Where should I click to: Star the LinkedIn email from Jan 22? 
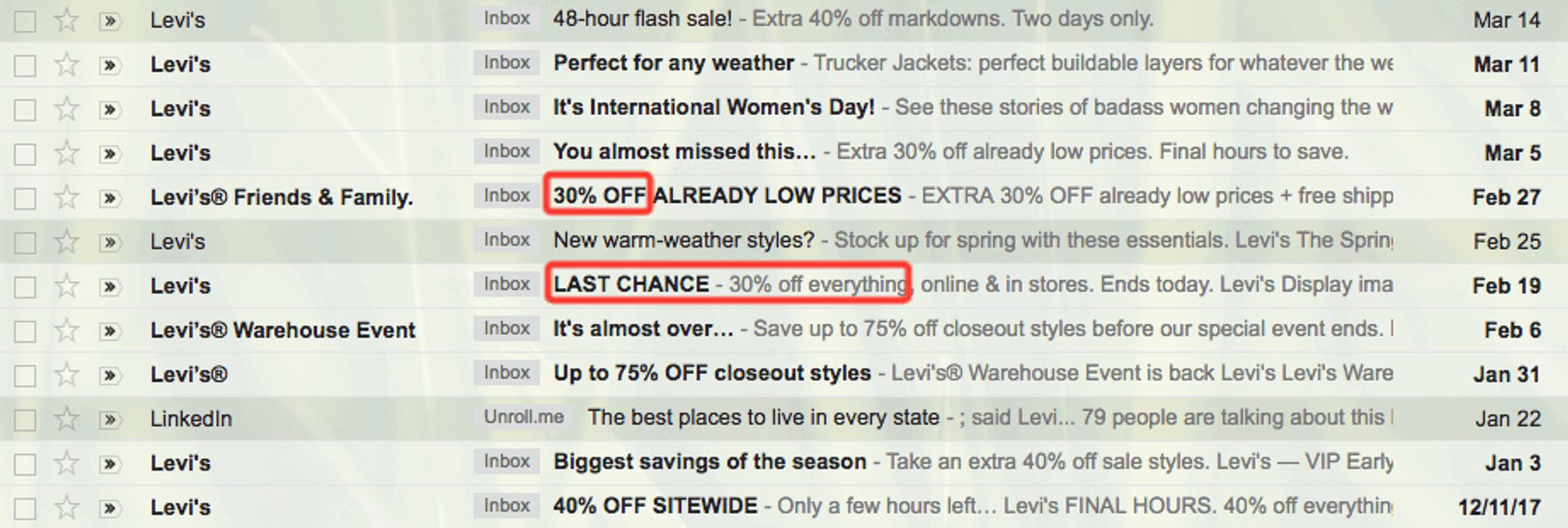[66, 418]
